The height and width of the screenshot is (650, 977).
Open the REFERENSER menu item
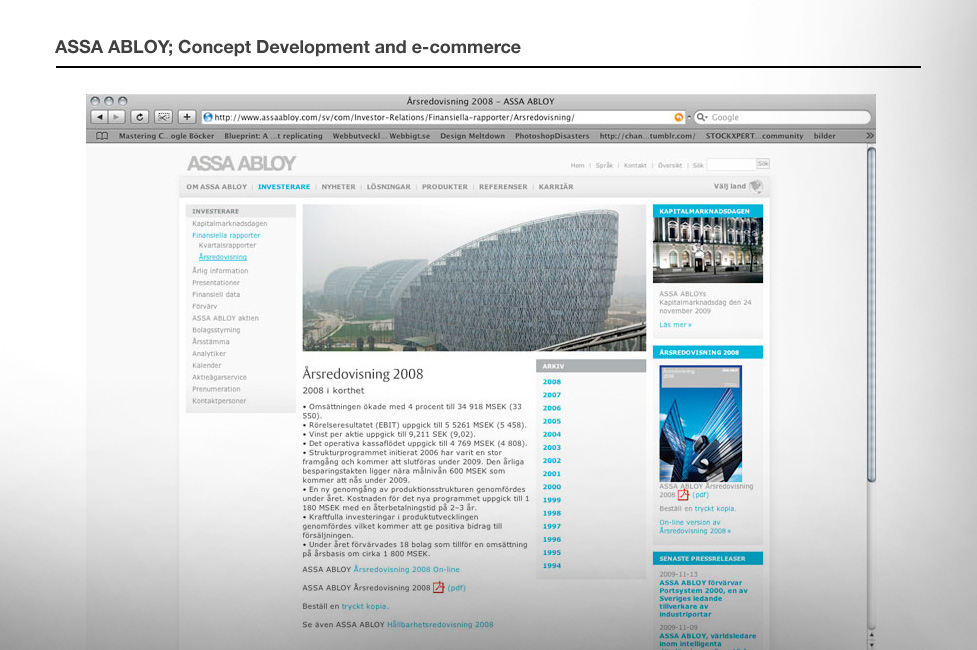point(503,187)
